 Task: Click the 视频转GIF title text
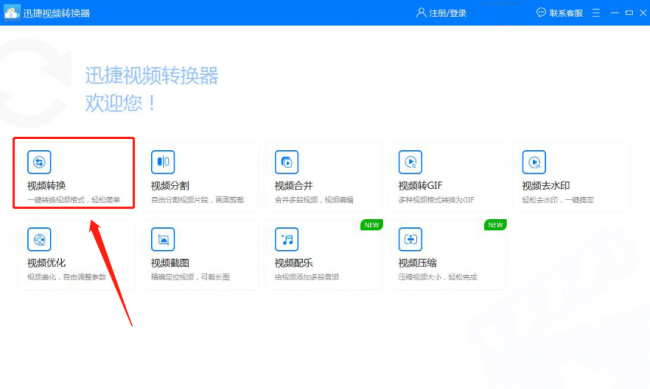pyautogui.click(x=420, y=185)
